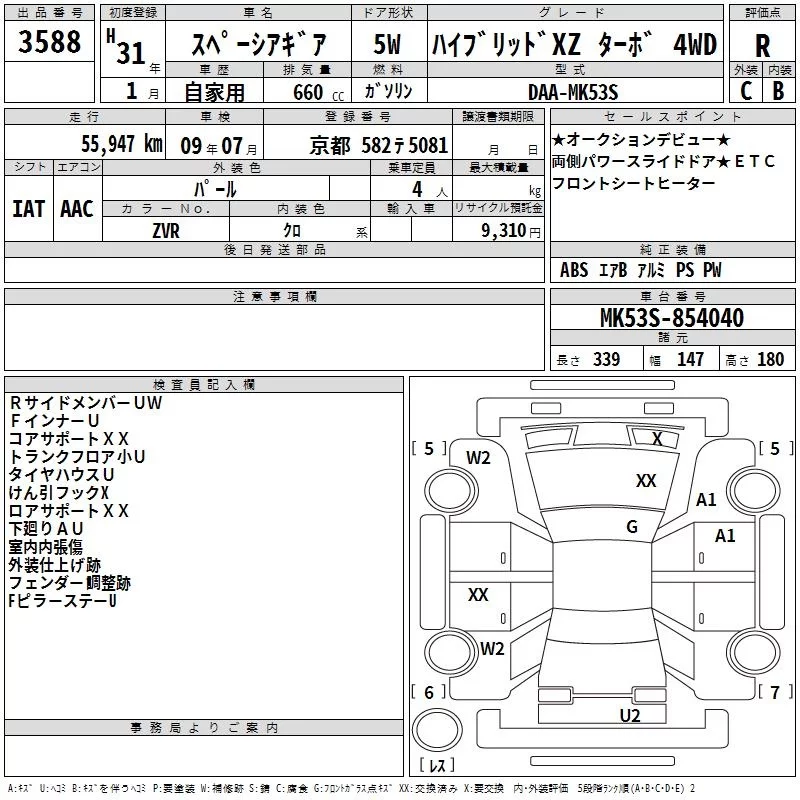Click the door shape value 5W
Image resolution: width=800 pixels, height=800 pixels.
388,44
